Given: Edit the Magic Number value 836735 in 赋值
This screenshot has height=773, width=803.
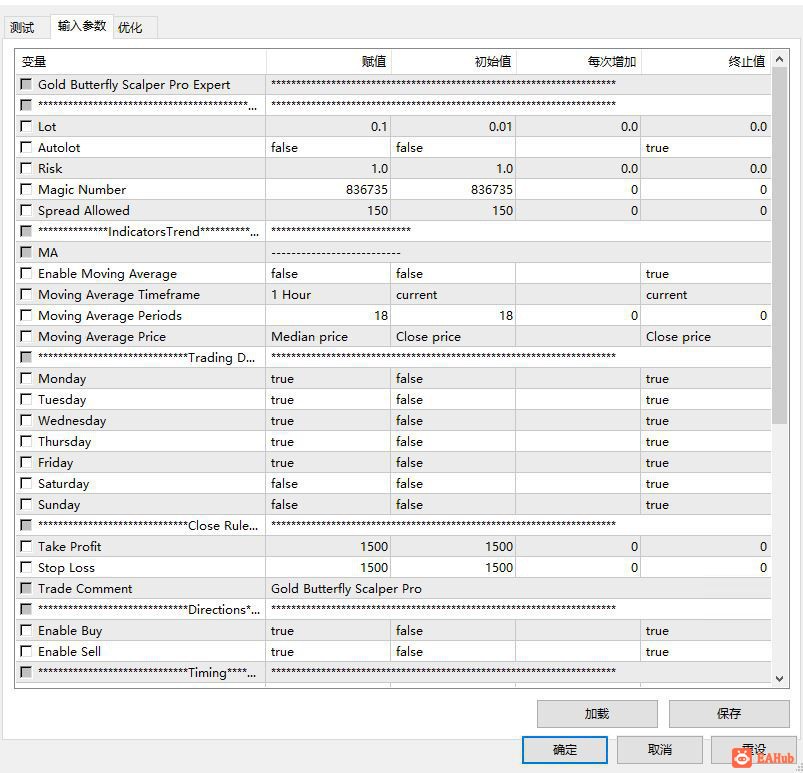Looking at the screenshot, I should (328, 190).
